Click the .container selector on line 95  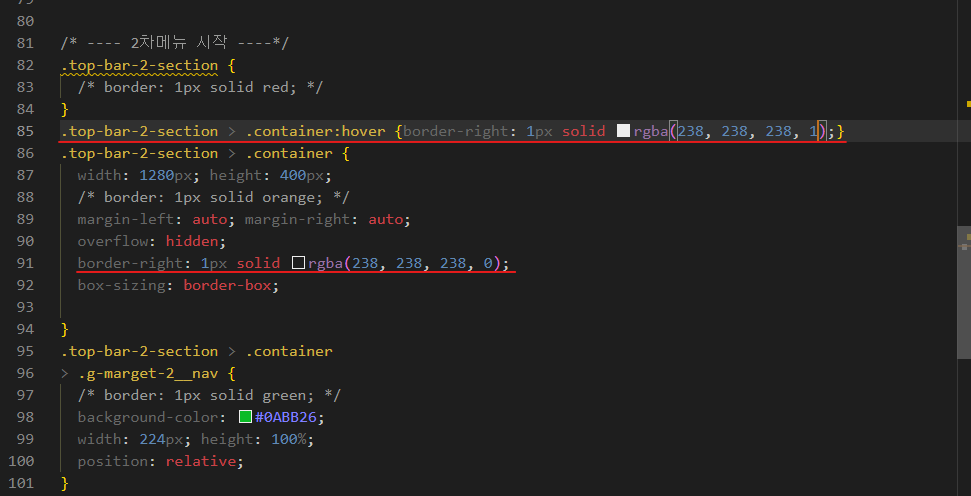(x=289, y=351)
